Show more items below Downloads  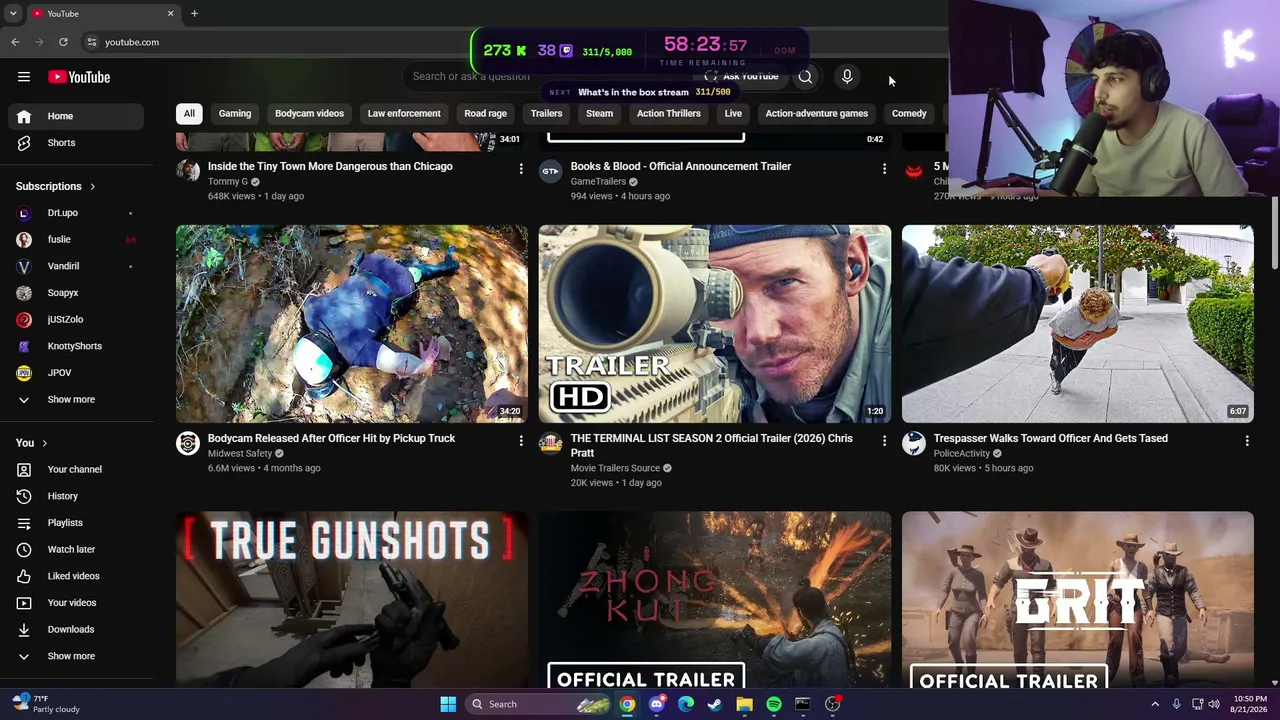click(76, 656)
